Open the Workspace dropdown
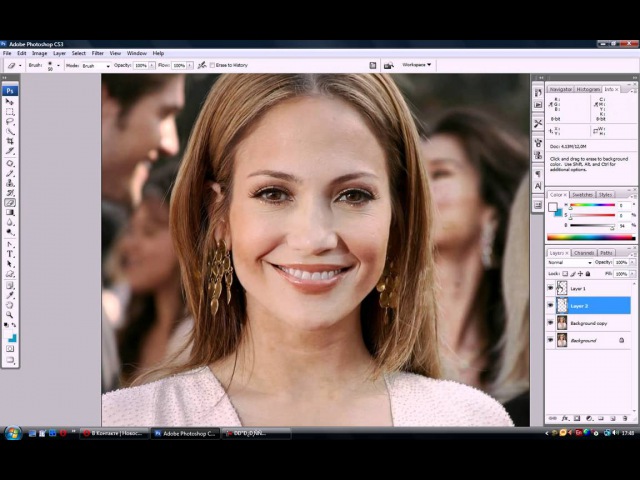Image resolution: width=640 pixels, height=480 pixels. tap(416, 65)
